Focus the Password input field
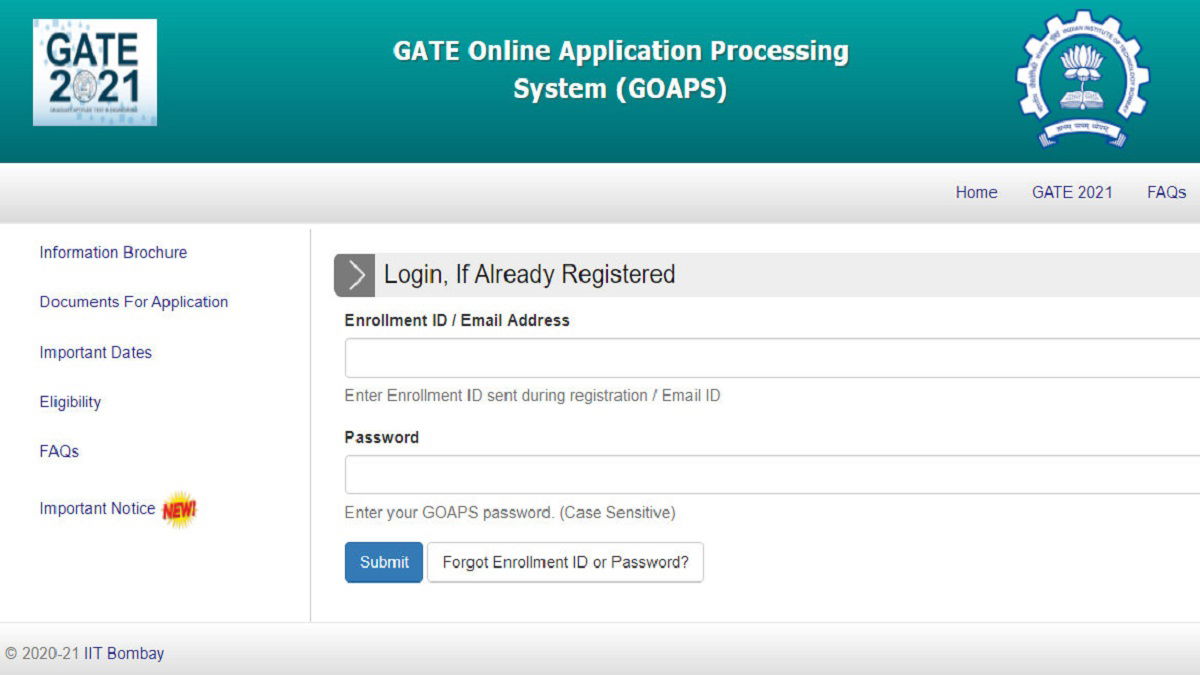 [x=772, y=475]
